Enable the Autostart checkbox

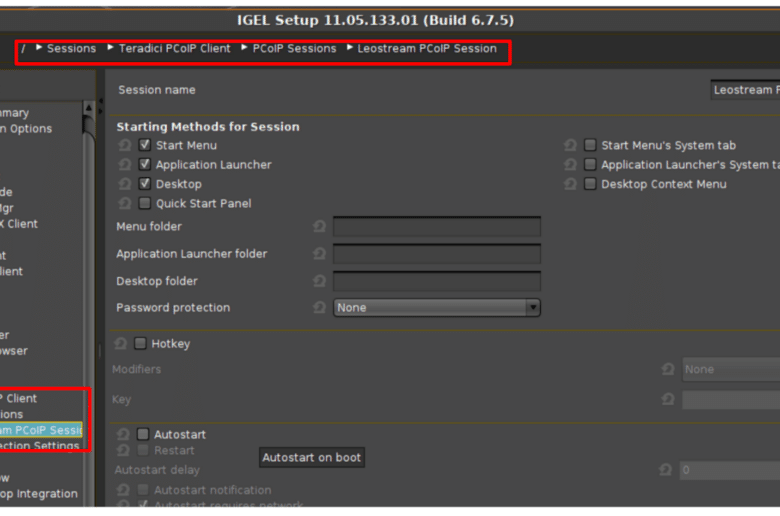point(143,434)
